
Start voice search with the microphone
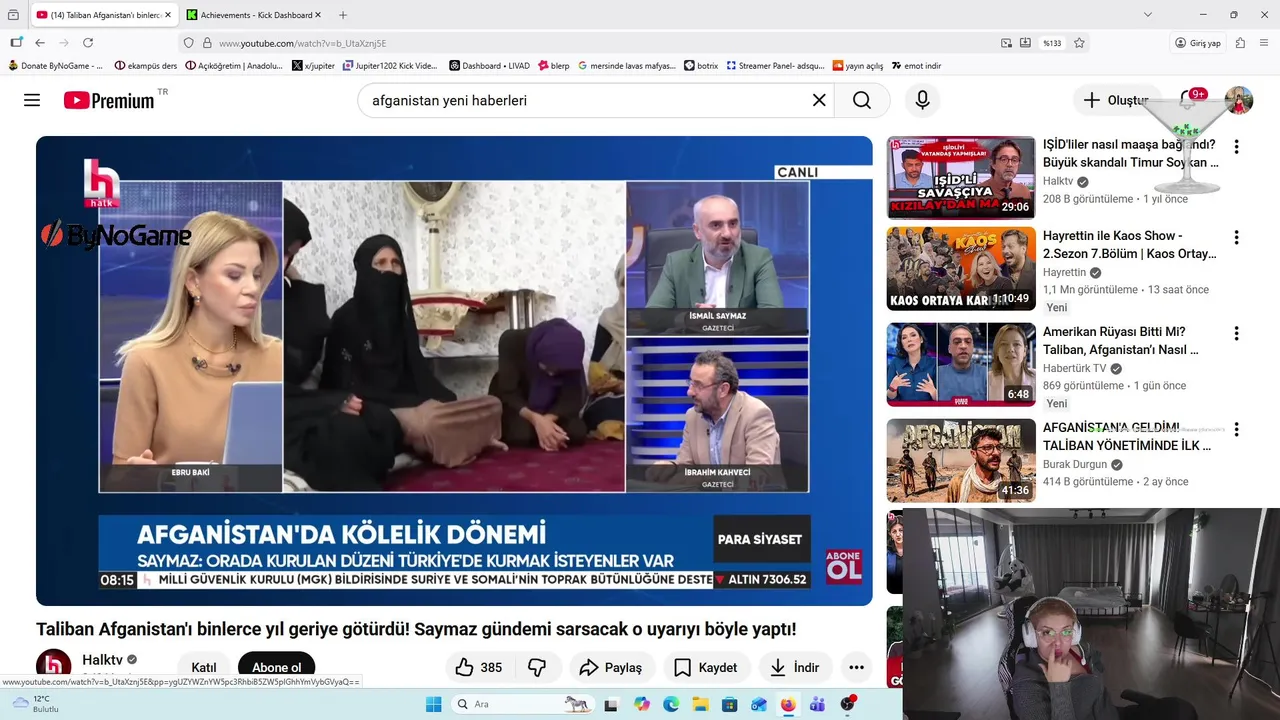[922, 100]
